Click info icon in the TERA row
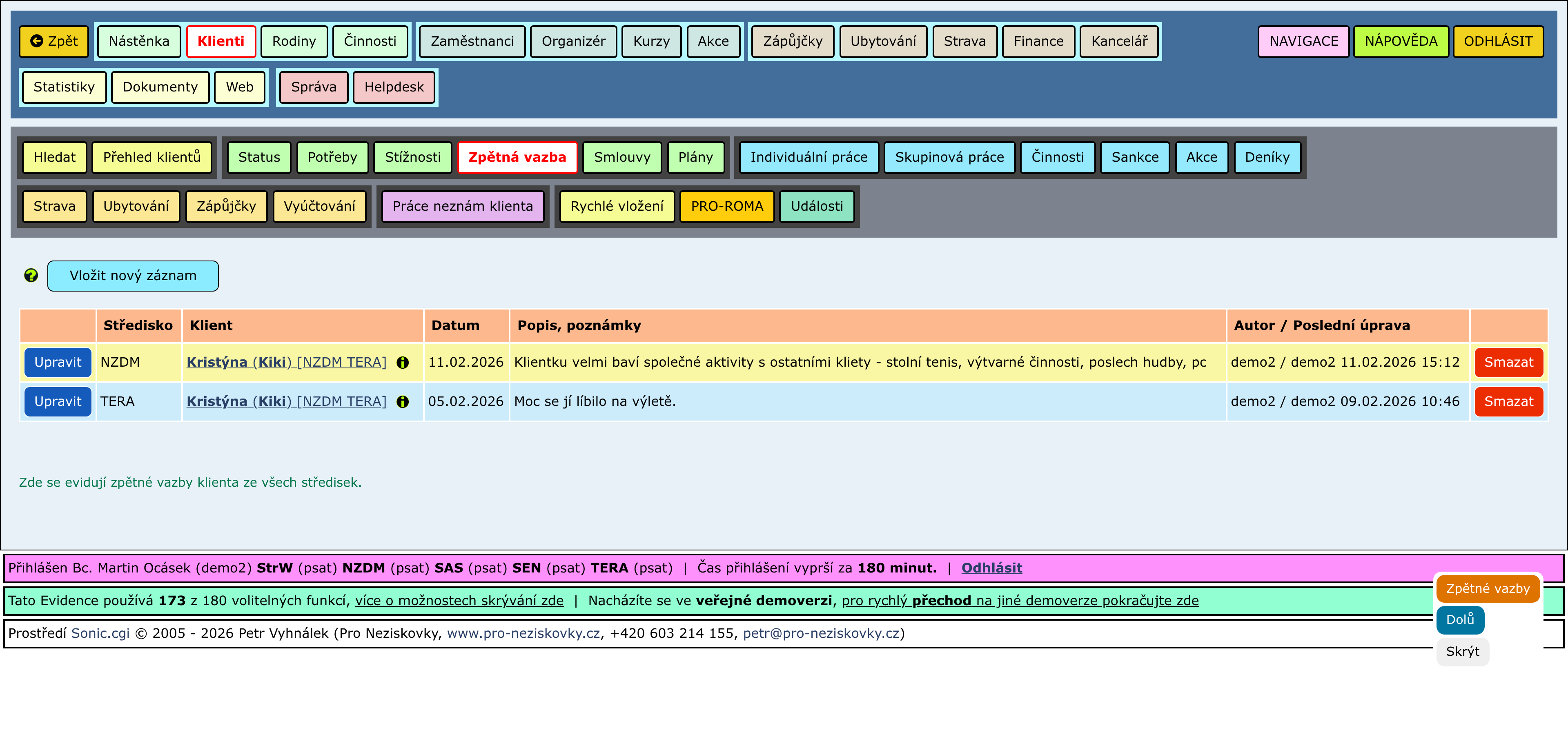Screen dimensions: 1568x735 click(x=402, y=401)
